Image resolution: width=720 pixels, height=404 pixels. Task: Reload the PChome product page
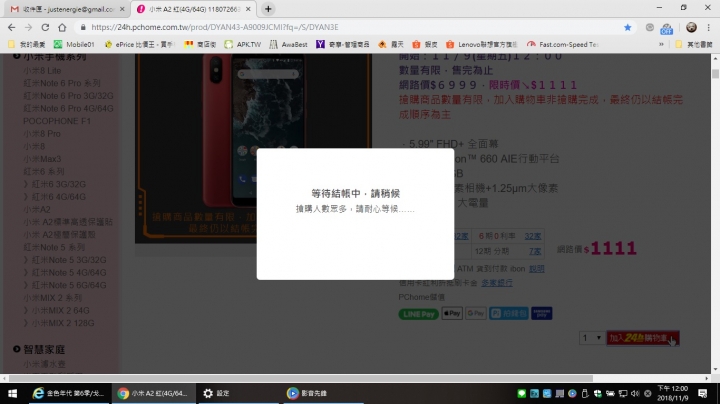(45, 28)
